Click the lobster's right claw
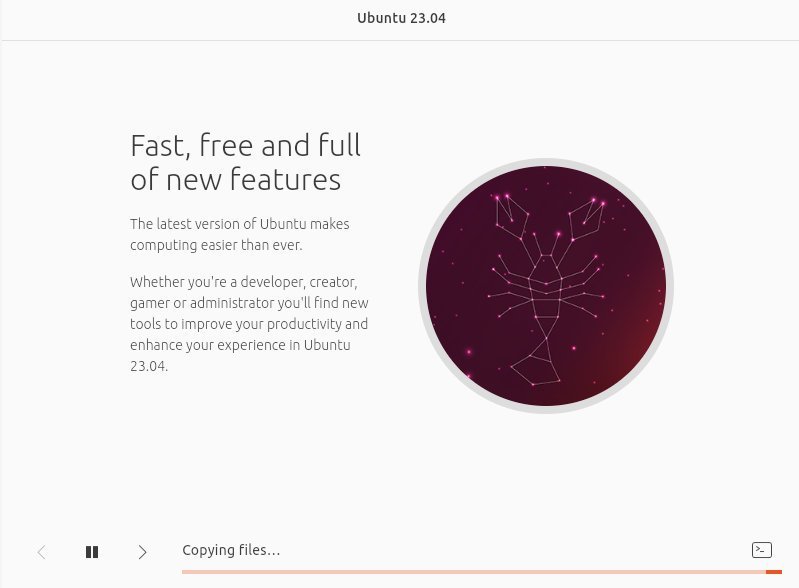The width and height of the screenshot is (799, 588). pyautogui.click(x=586, y=218)
